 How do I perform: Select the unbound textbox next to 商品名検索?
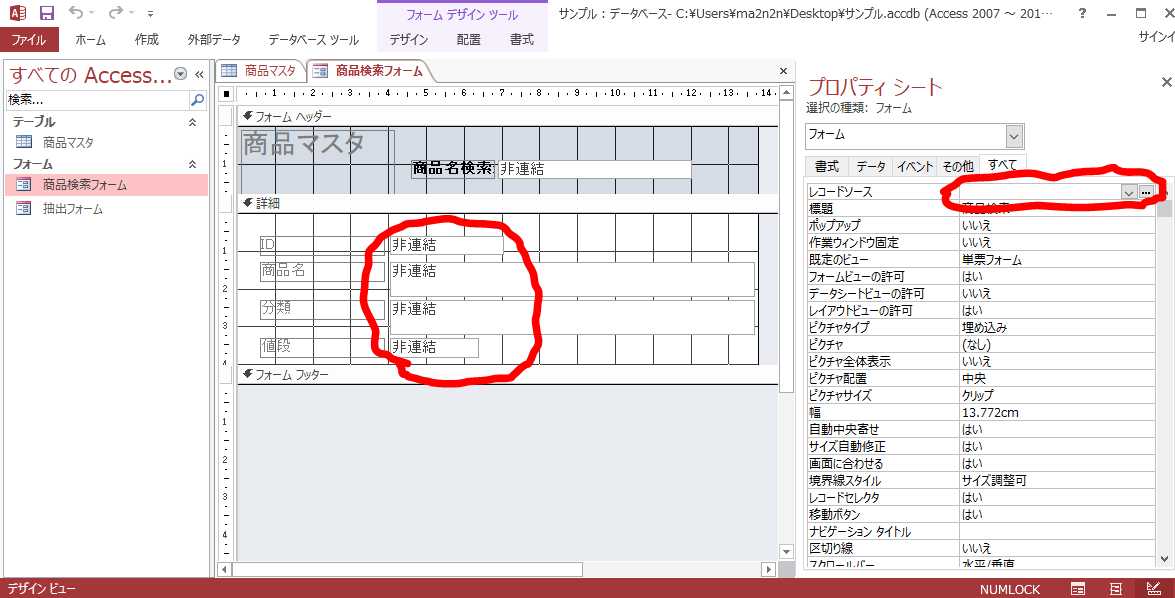tap(594, 169)
